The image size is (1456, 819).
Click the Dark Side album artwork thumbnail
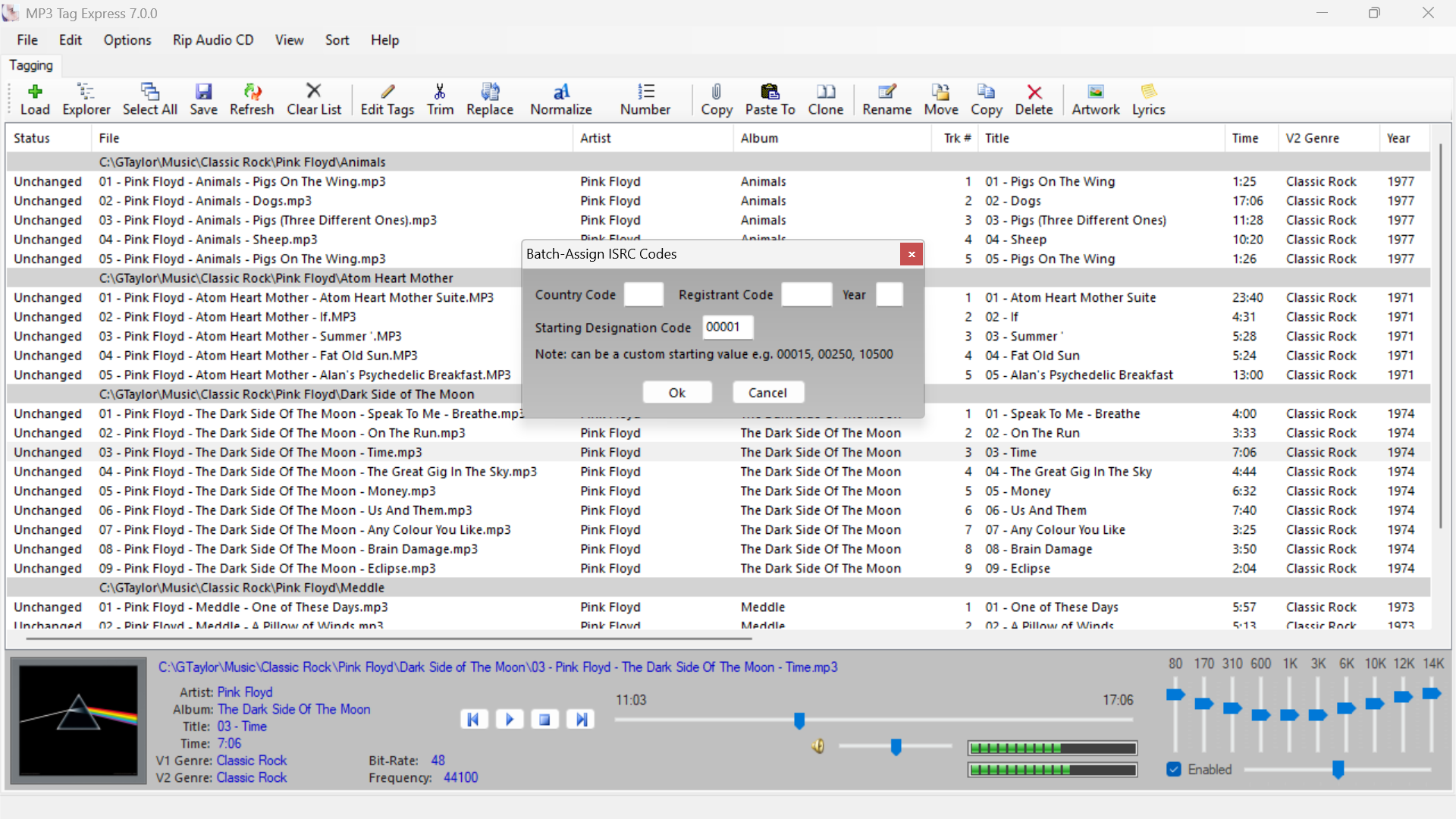point(78,720)
